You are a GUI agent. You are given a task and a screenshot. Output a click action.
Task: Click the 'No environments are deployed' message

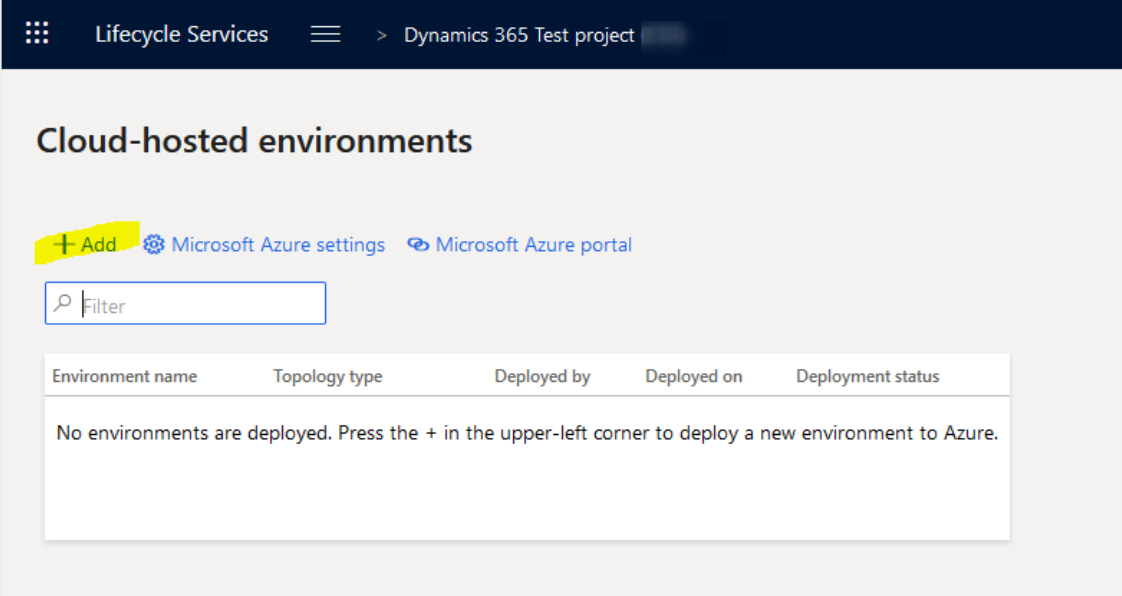click(527, 433)
